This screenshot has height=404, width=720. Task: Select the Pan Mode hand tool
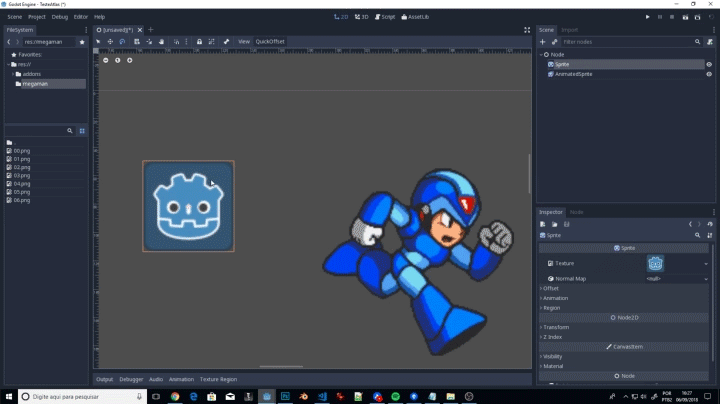click(162, 42)
